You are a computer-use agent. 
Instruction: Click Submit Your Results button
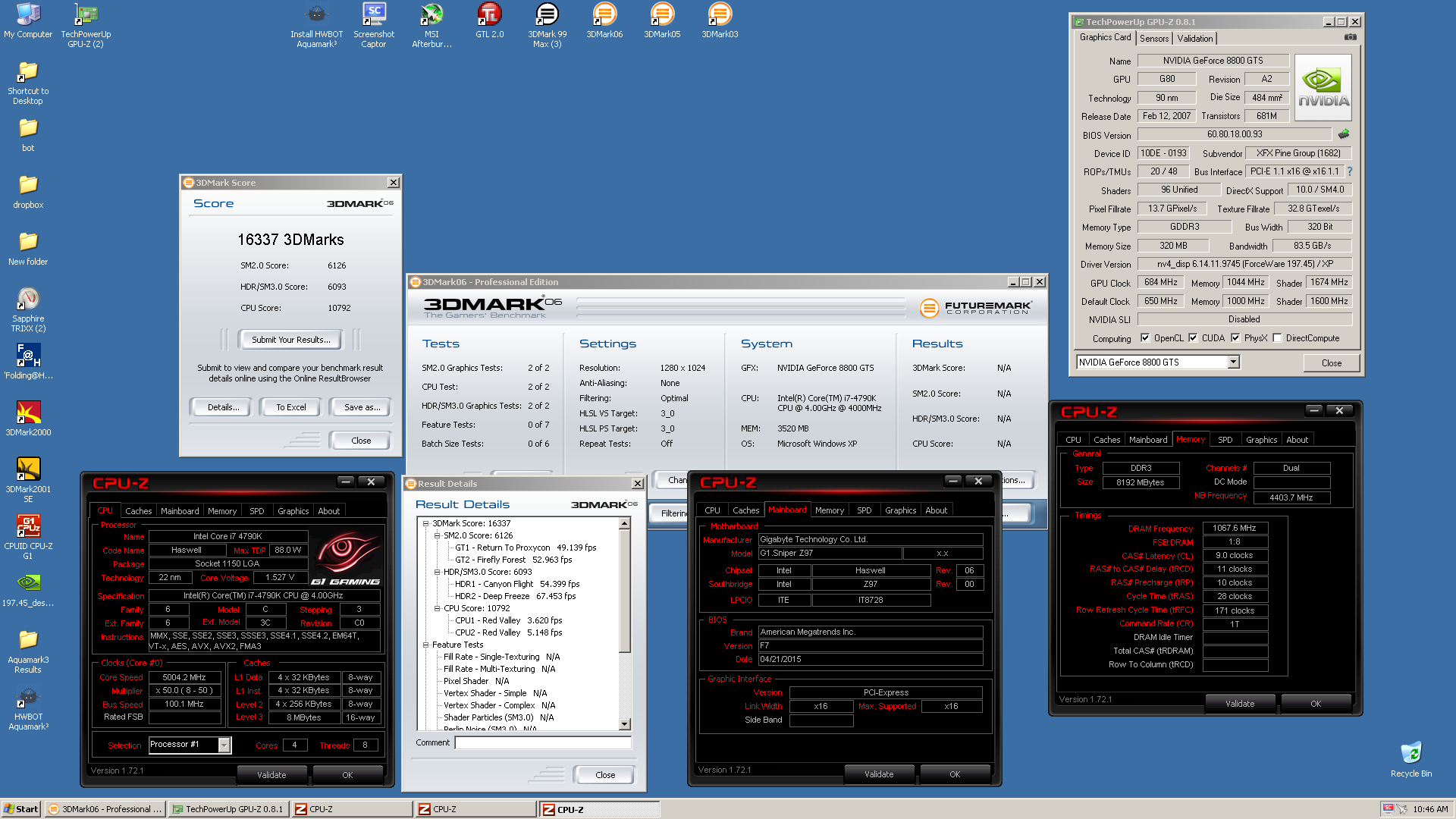point(291,340)
